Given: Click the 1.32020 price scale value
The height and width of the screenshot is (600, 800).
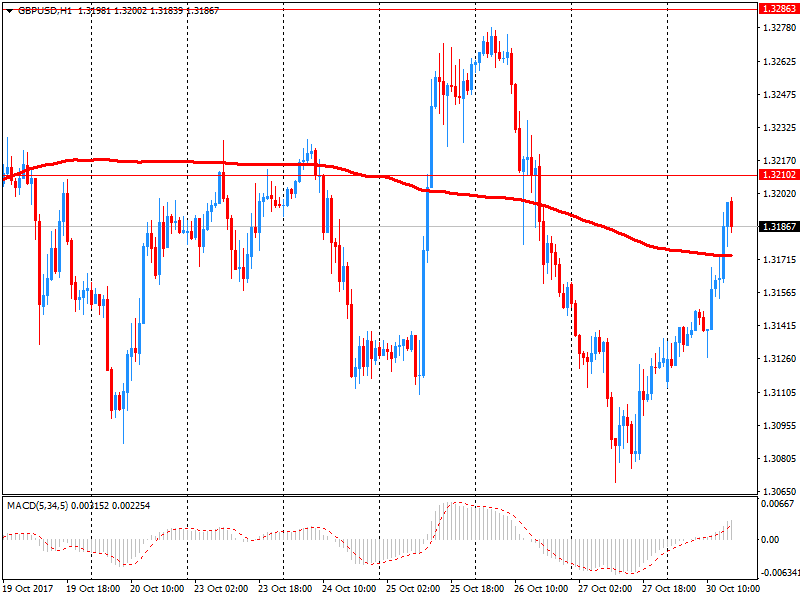Looking at the screenshot, I should [x=779, y=194].
